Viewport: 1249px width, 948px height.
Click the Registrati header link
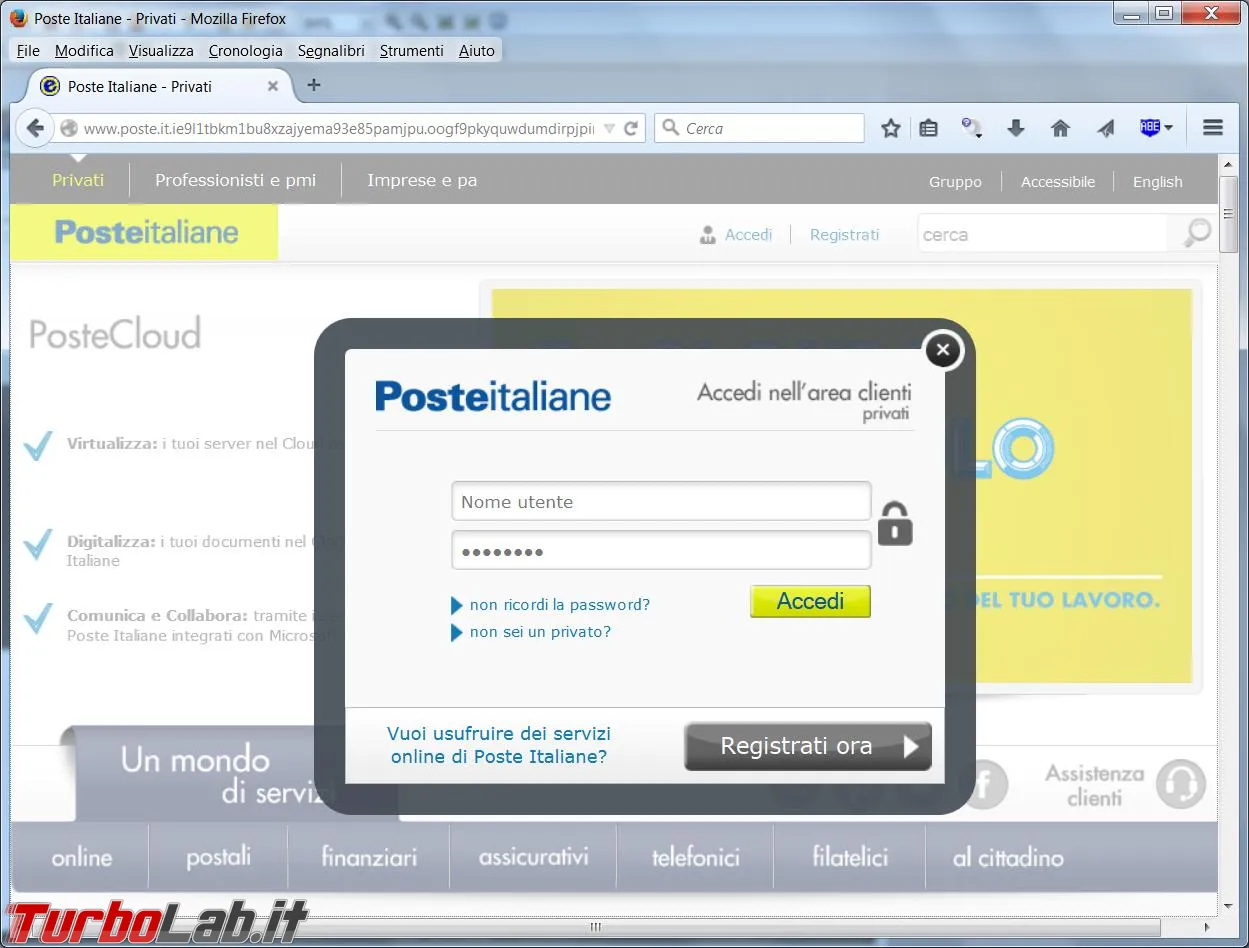(845, 235)
